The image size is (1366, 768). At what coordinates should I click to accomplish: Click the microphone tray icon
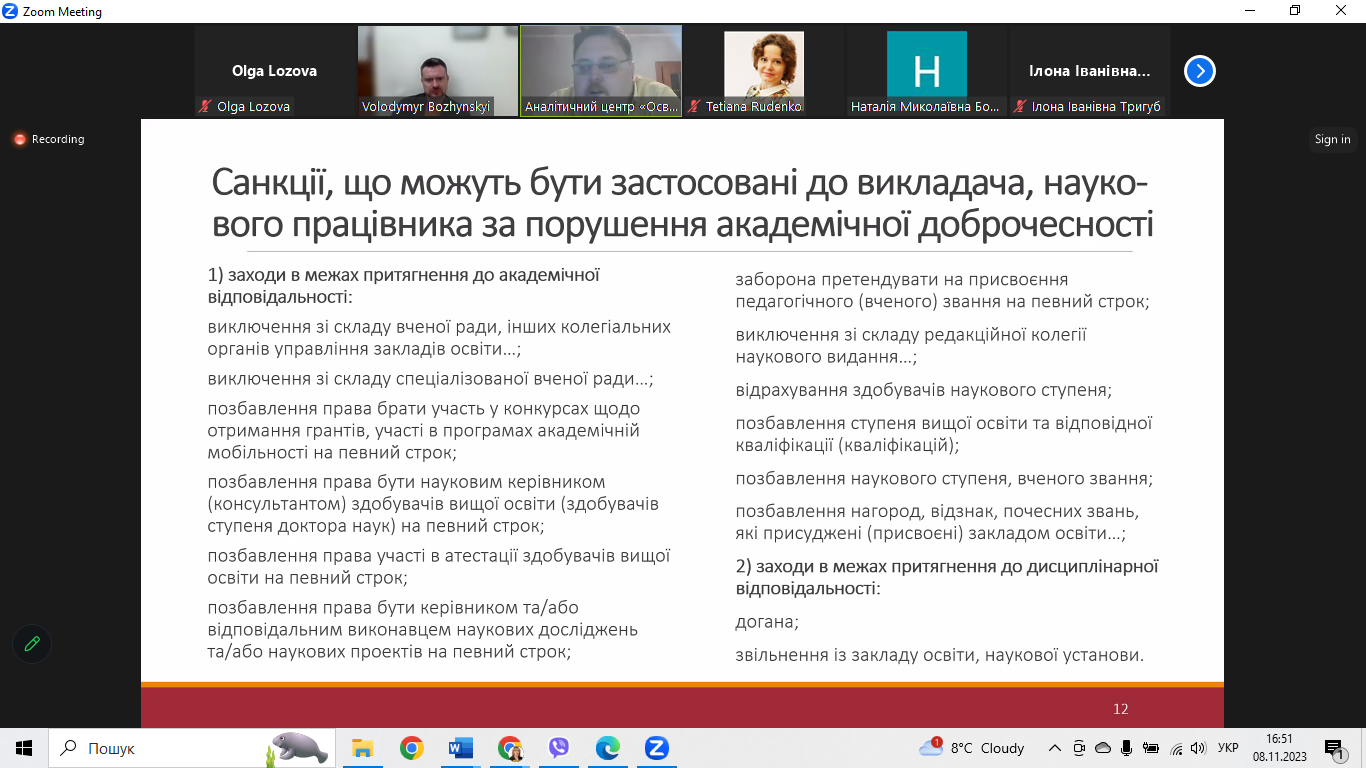click(1127, 748)
